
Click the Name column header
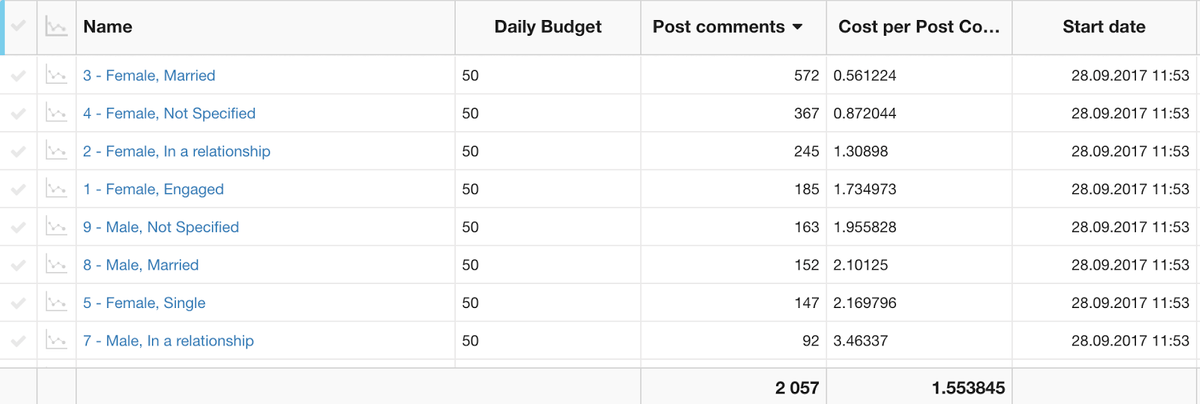(x=108, y=28)
